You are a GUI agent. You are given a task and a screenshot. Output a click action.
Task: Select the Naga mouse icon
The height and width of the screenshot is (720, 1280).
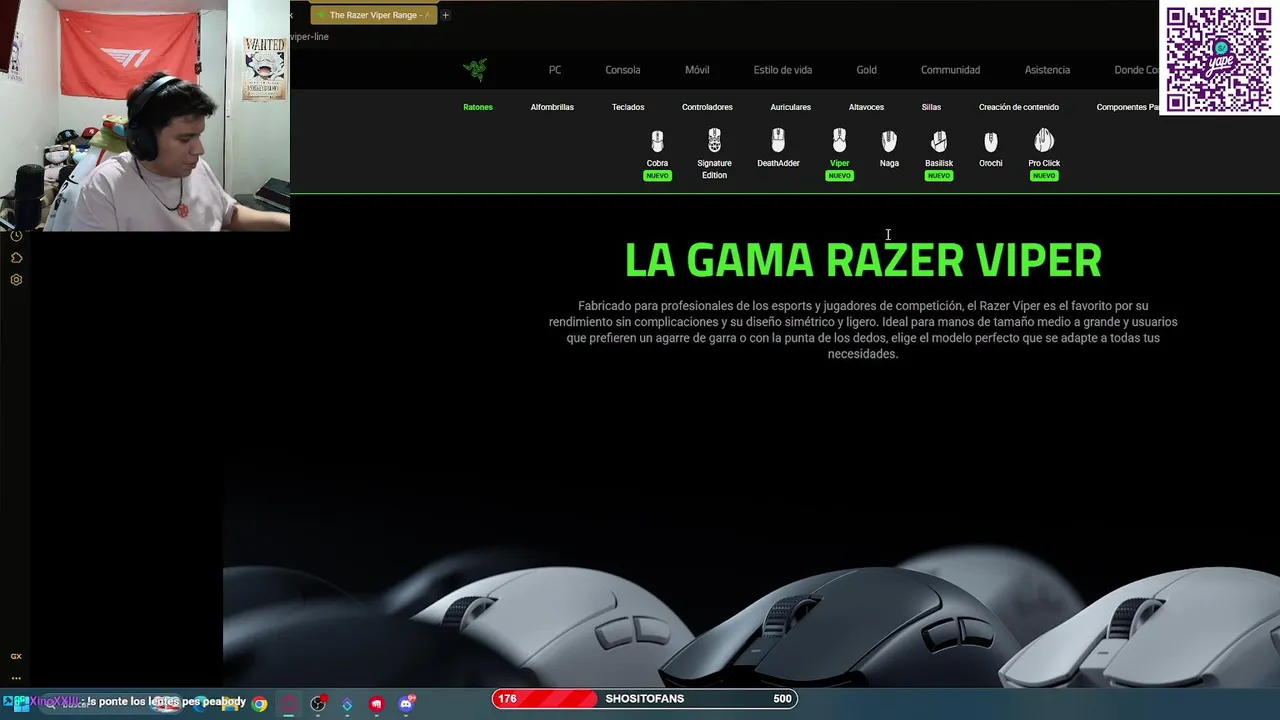[x=889, y=141]
